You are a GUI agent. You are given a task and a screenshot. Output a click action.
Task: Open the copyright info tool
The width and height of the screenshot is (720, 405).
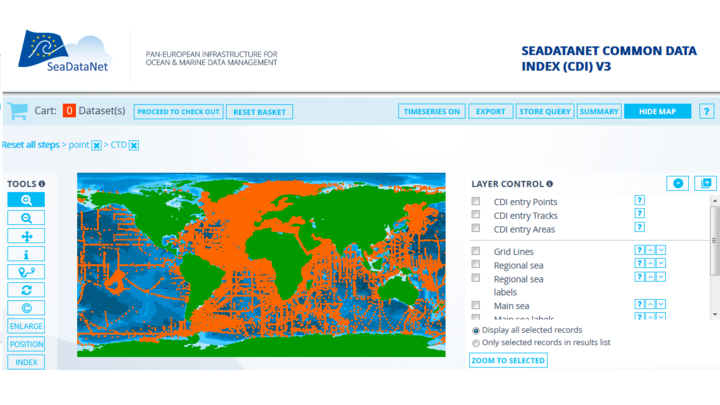tap(26, 308)
